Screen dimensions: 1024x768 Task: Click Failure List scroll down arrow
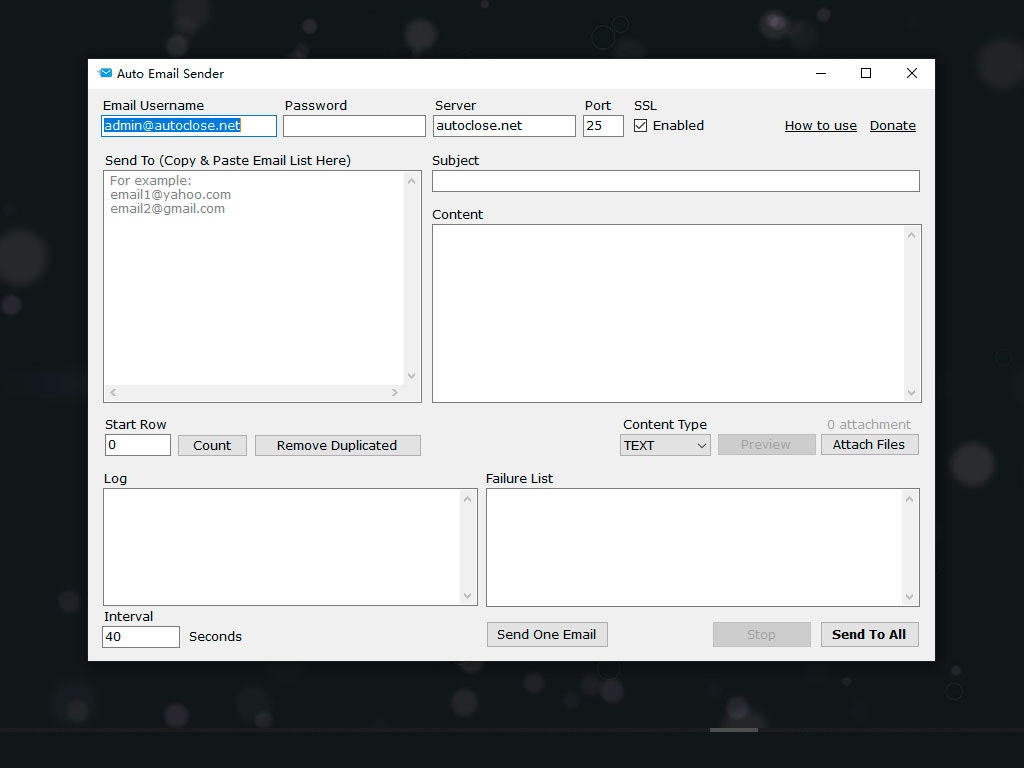pos(910,597)
